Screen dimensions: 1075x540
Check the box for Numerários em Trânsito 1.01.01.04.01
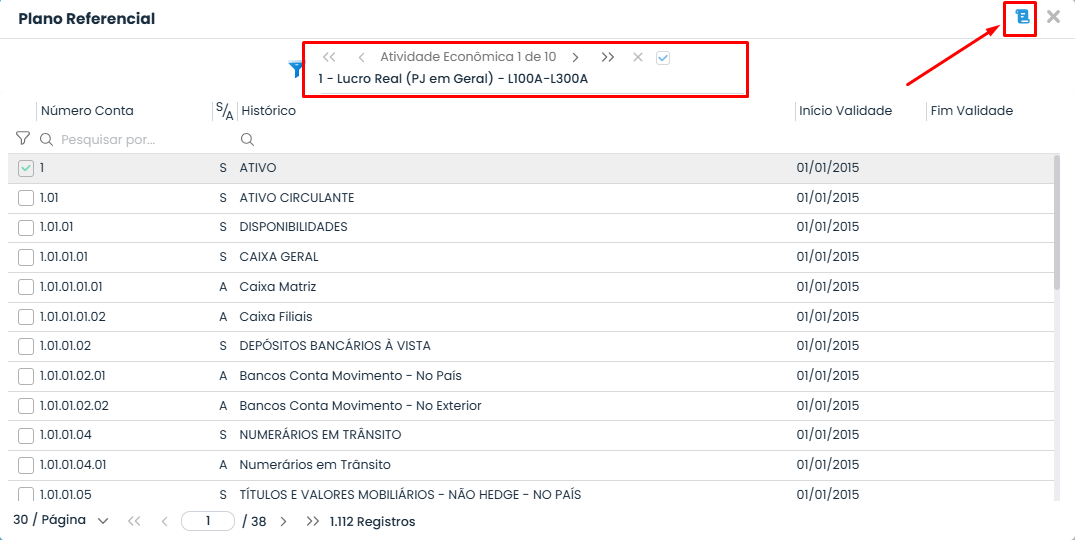click(25, 465)
